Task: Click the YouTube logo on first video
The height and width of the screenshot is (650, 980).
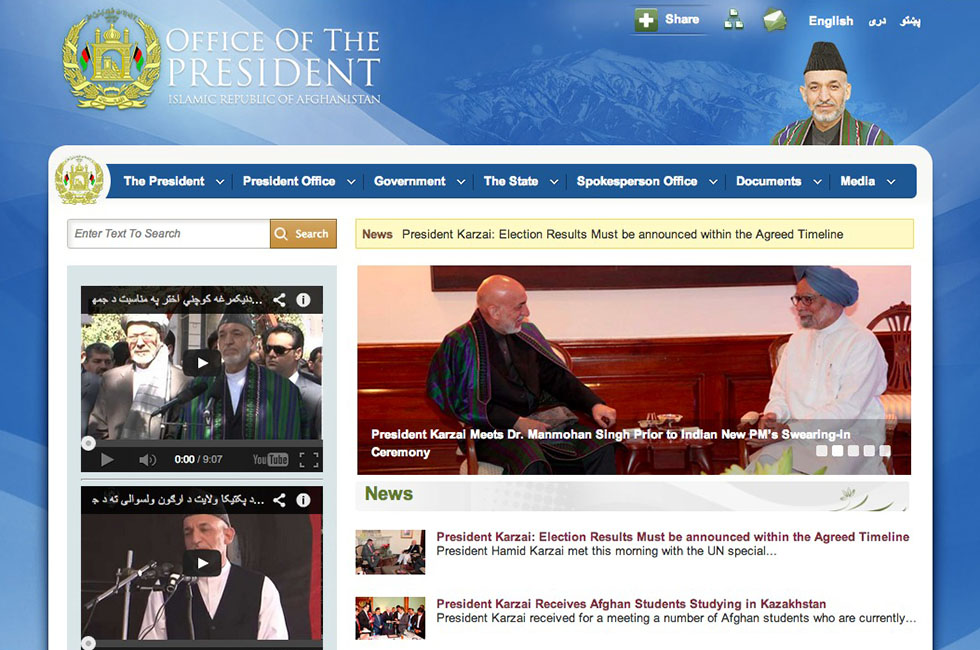Action: pyautogui.click(x=270, y=460)
